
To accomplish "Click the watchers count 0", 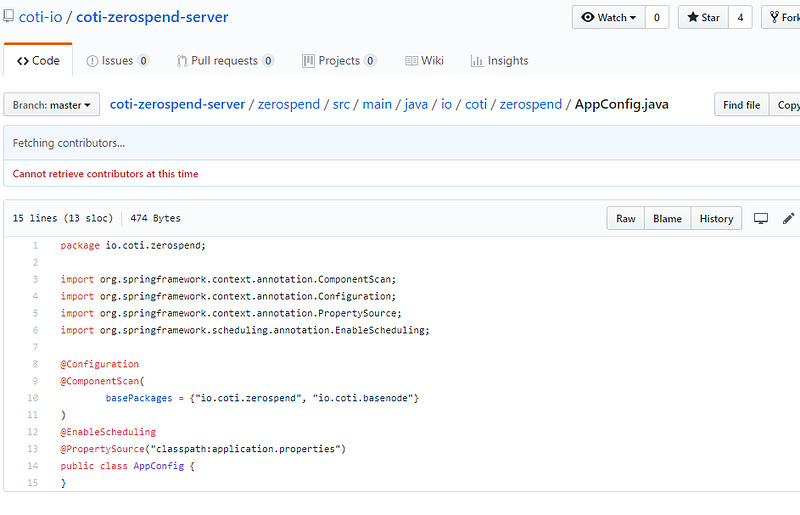I will (x=657, y=18).
